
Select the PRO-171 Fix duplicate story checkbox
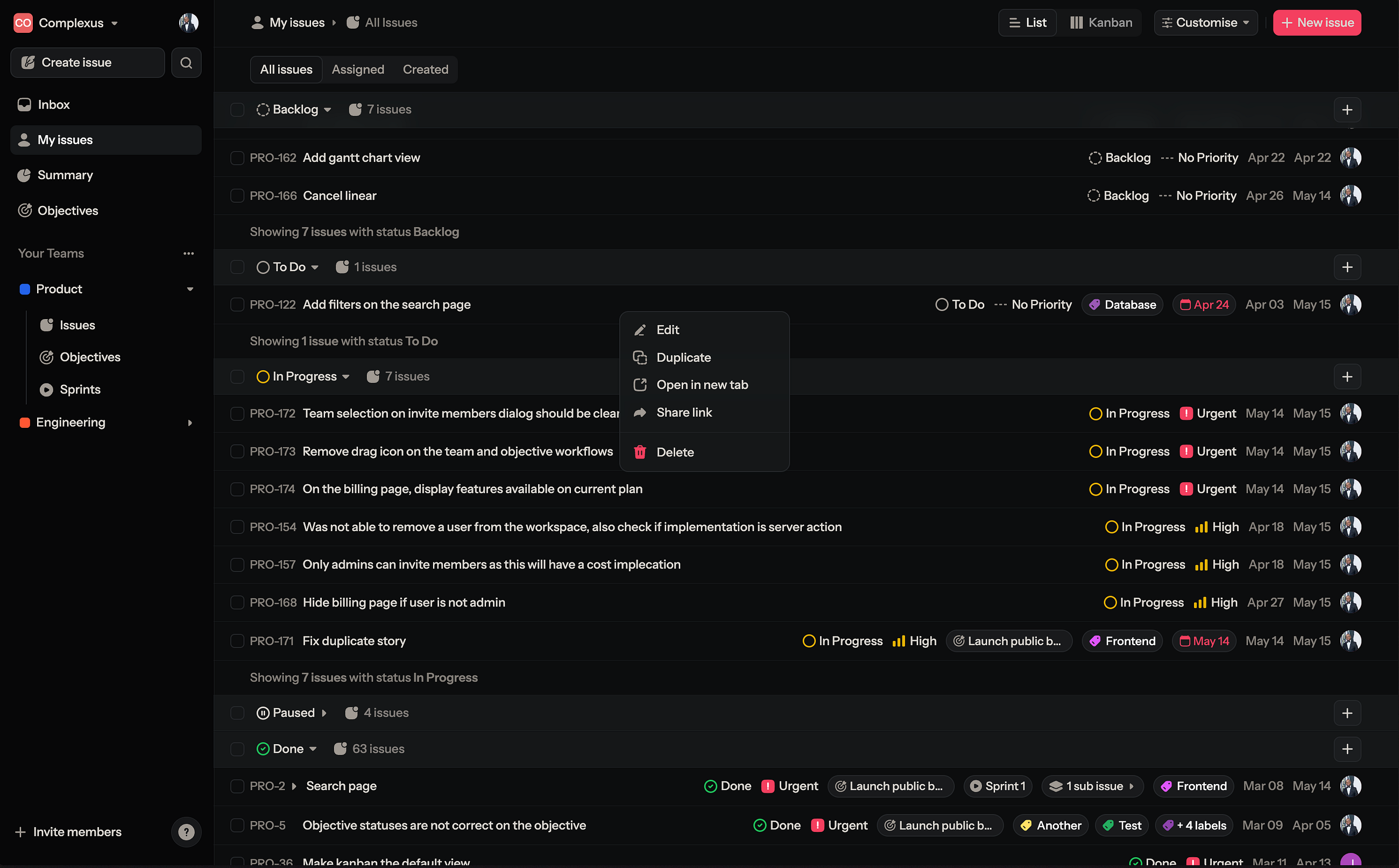(x=237, y=641)
